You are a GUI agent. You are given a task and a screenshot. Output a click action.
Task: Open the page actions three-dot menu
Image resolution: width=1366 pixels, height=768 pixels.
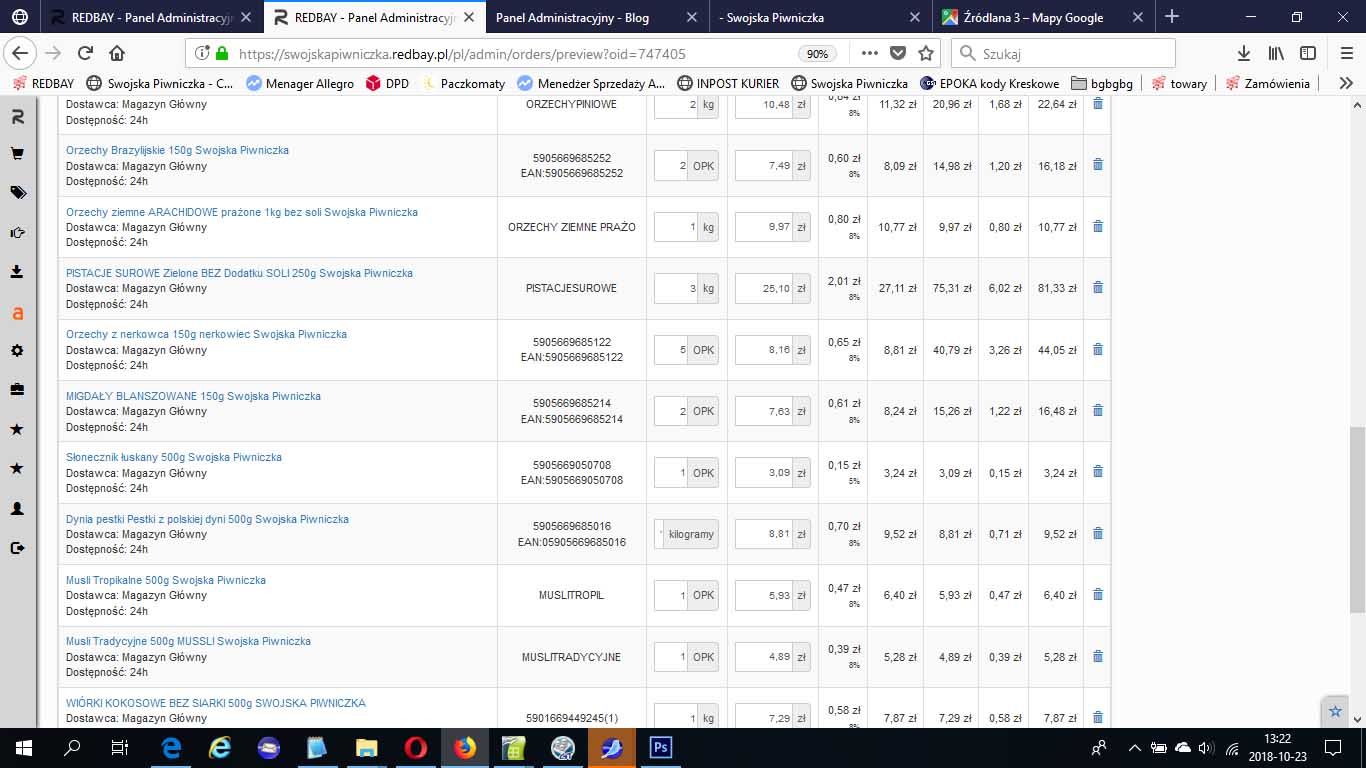pyautogui.click(x=869, y=53)
